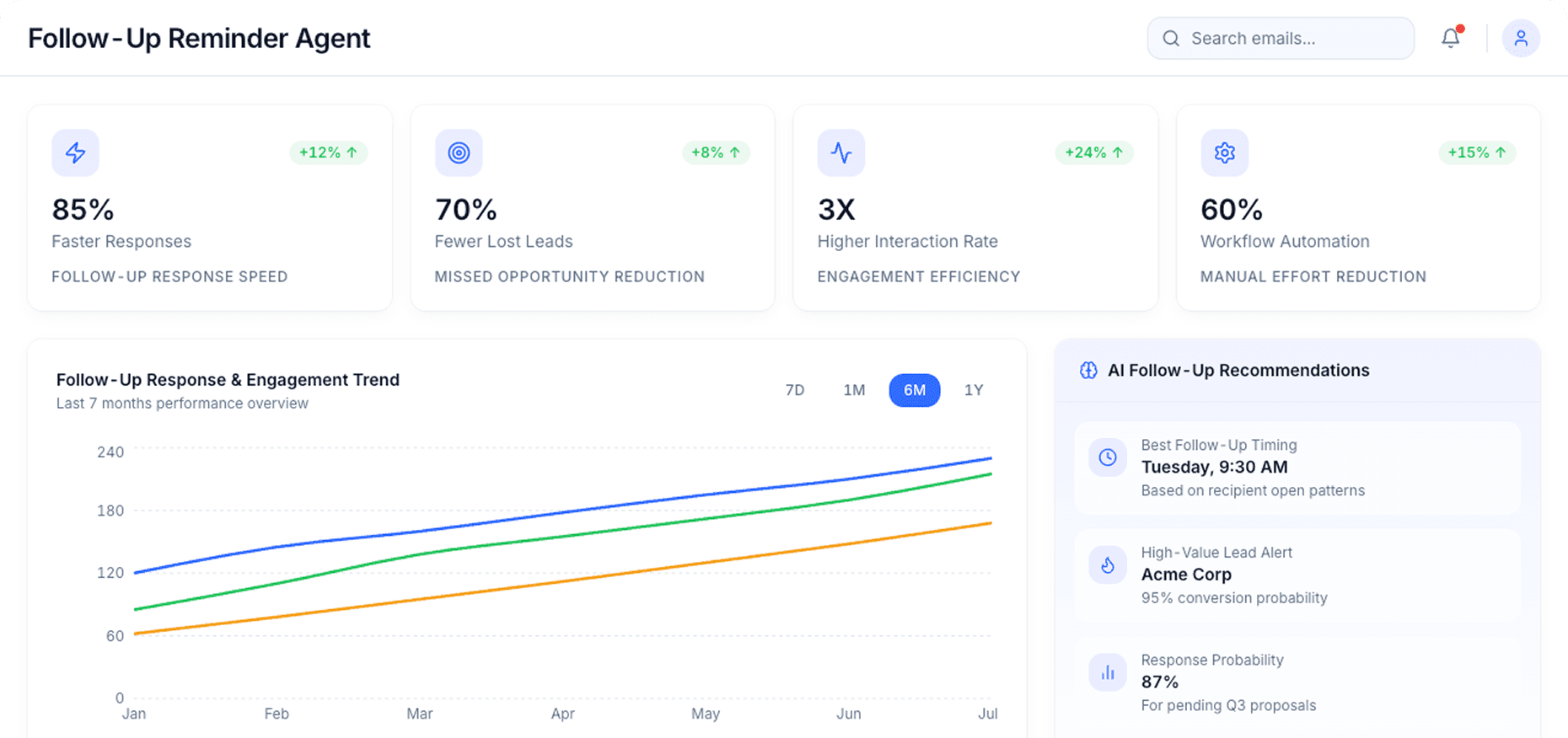Image resolution: width=1568 pixels, height=738 pixels.
Task: Click the flame icon for High-Value Lead Alert
Action: tap(1108, 565)
